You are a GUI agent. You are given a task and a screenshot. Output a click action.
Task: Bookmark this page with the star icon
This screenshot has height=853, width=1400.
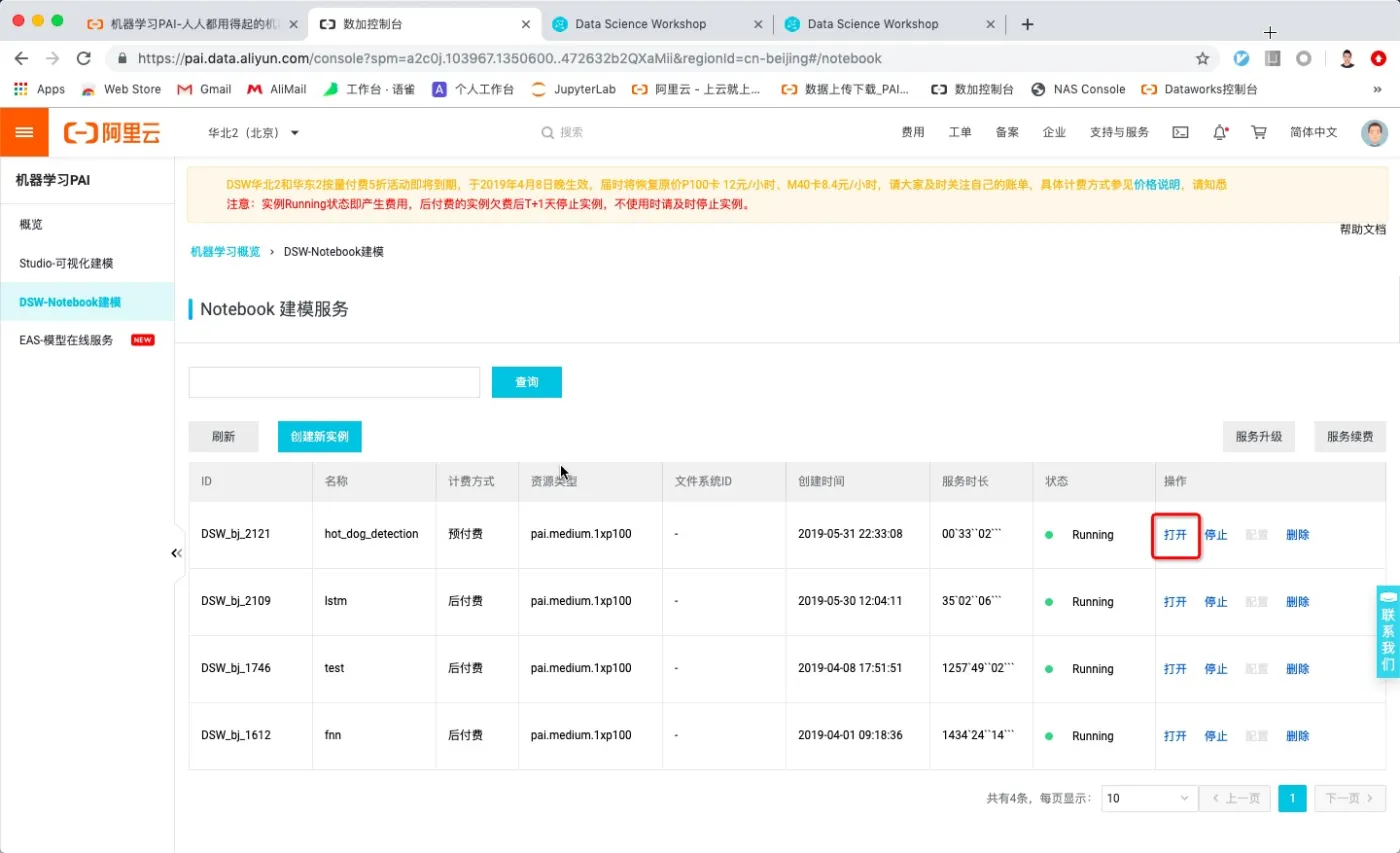(x=1203, y=58)
